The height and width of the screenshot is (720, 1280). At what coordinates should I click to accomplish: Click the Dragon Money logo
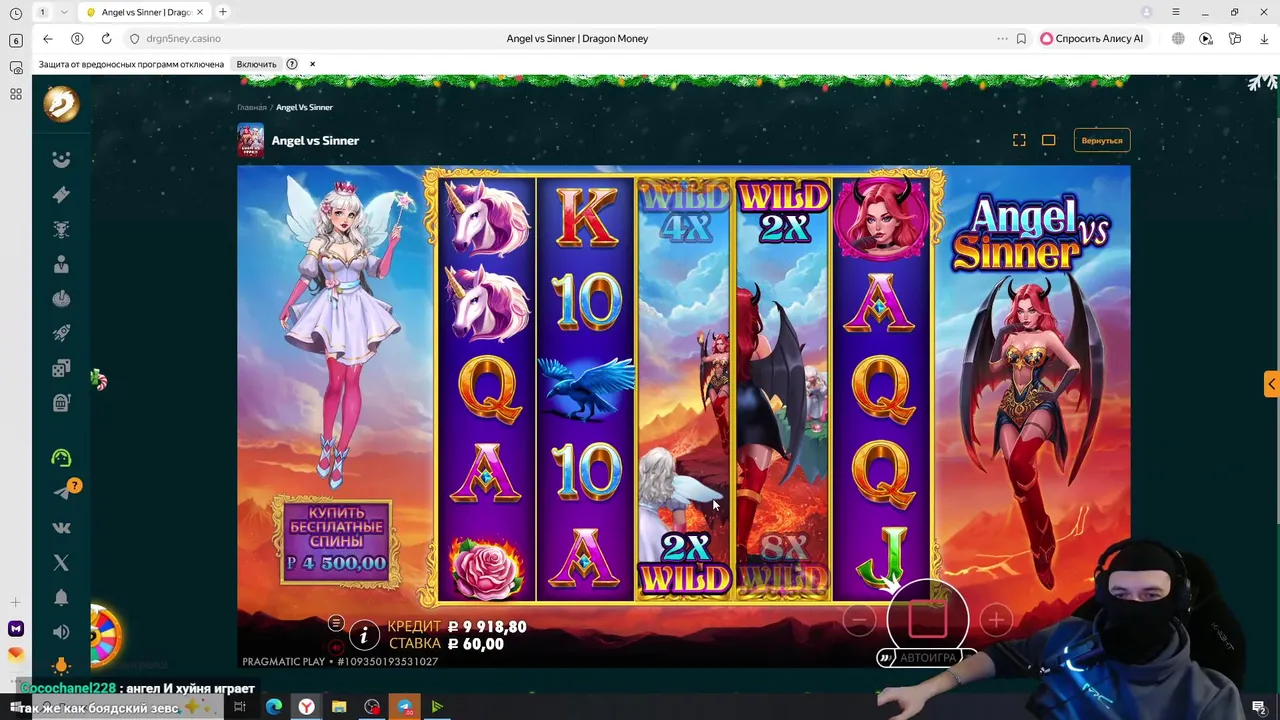(61, 103)
